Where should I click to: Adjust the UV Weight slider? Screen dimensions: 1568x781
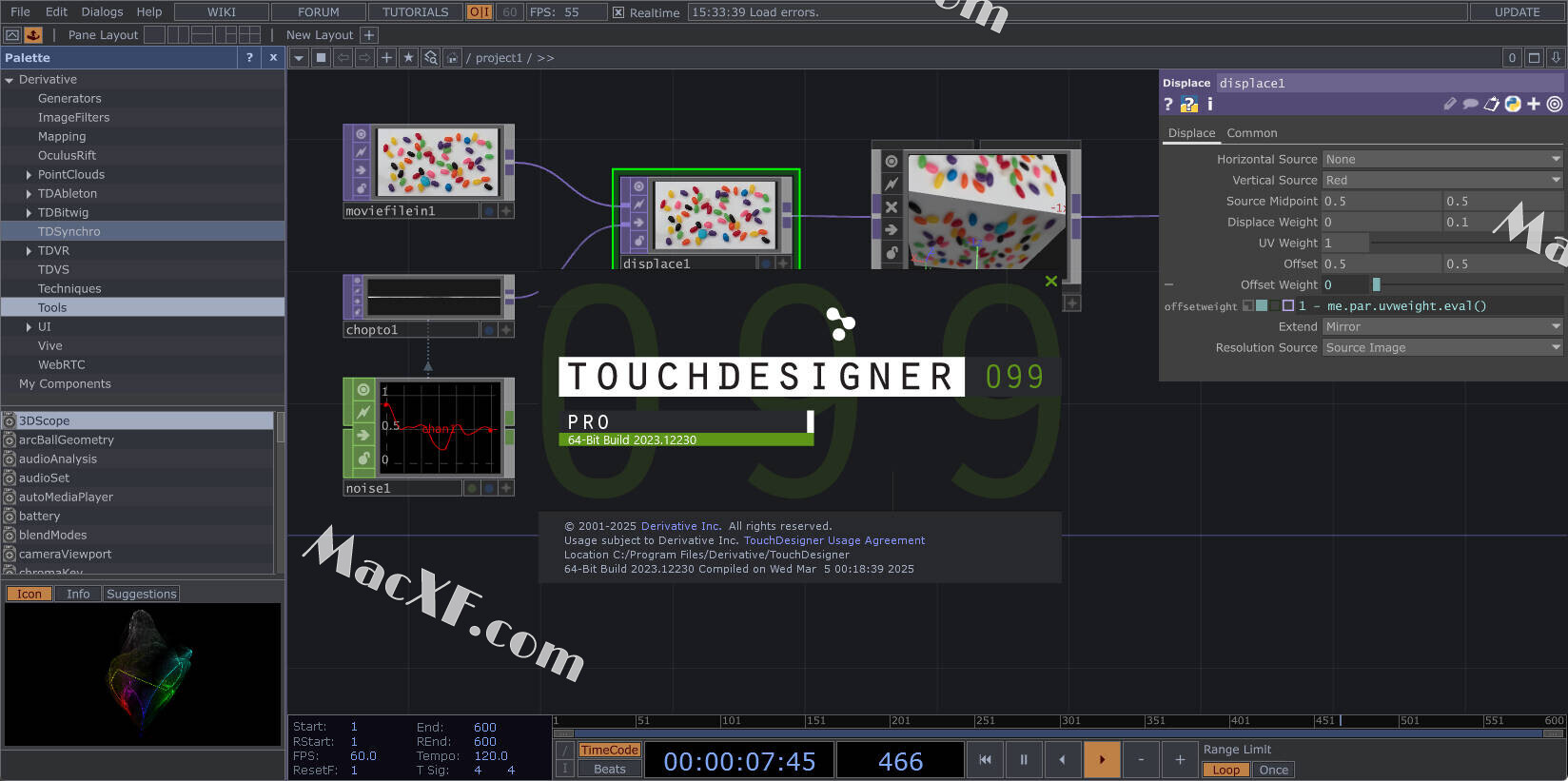(1466, 243)
